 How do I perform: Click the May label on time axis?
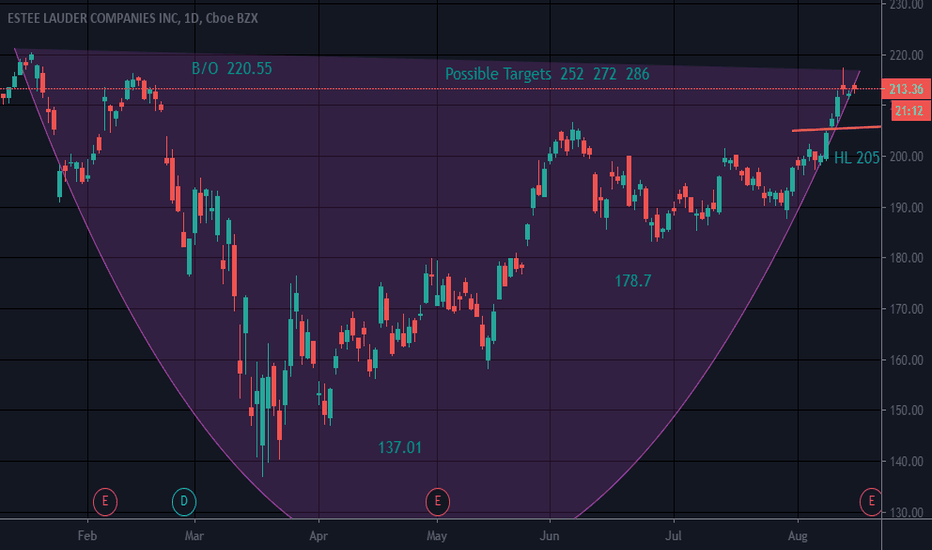[x=437, y=536]
